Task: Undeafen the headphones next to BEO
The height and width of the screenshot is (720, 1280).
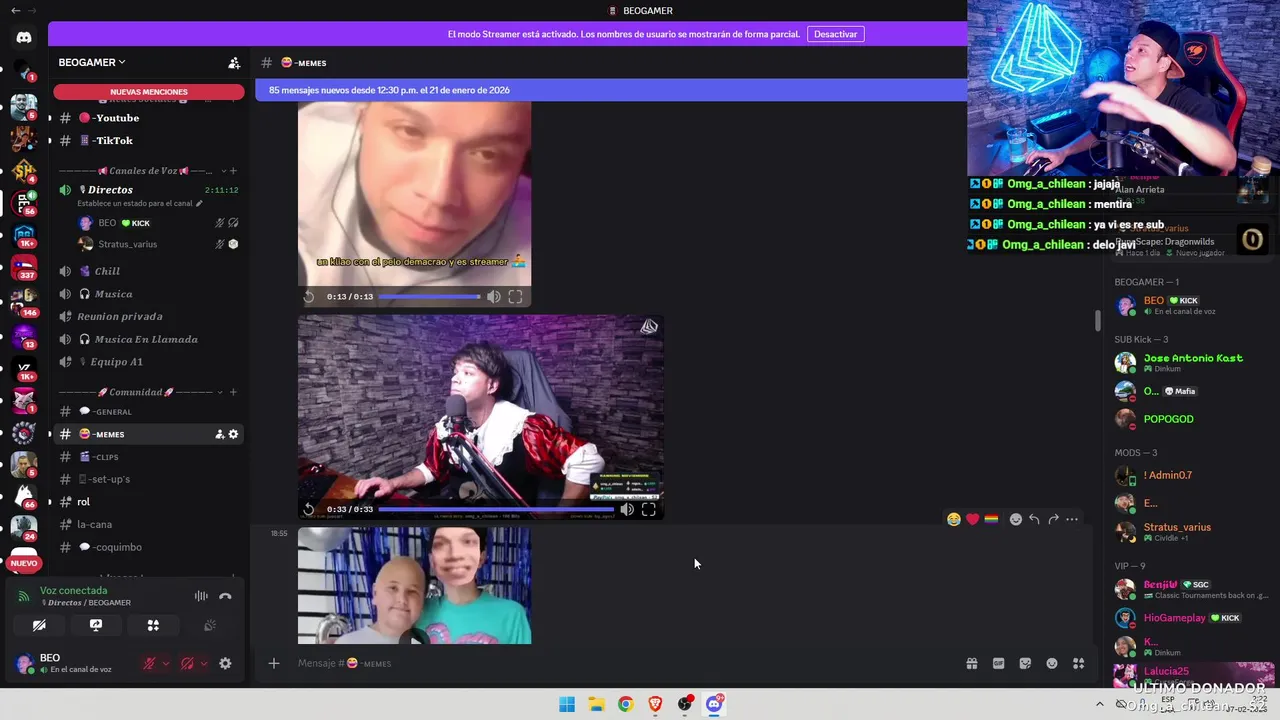Action: tap(187, 663)
